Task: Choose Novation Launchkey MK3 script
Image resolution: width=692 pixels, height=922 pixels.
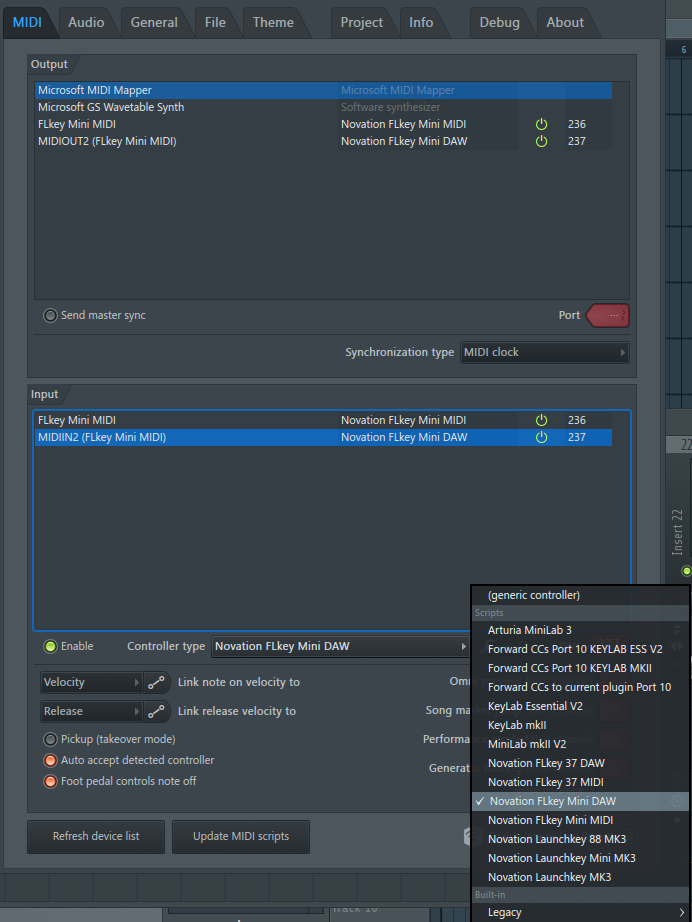Action: coord(580,877)
